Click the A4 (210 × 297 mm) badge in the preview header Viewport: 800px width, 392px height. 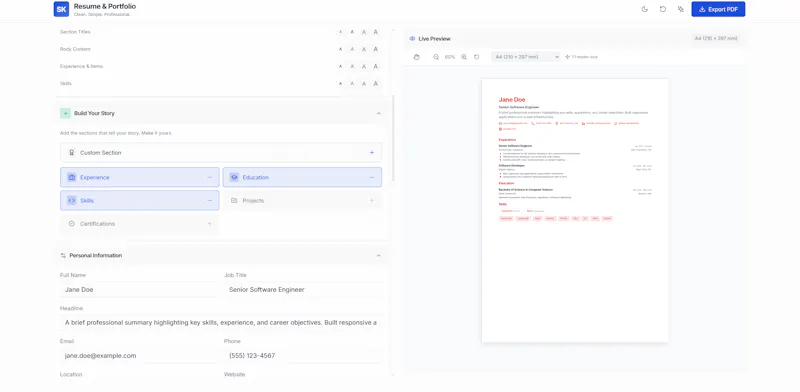click(716, 38)
